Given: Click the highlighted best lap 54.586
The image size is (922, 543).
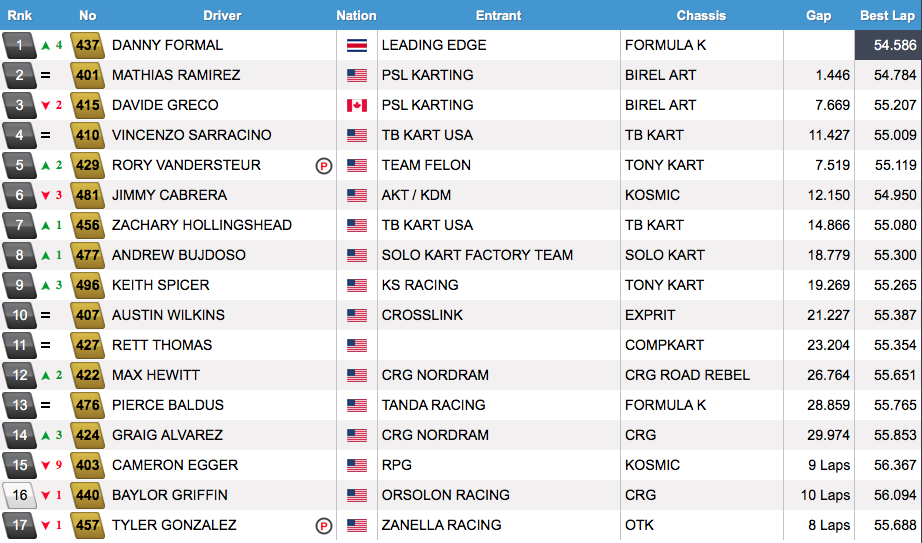Looking at the screenshot, I should [x=888, y=45].
